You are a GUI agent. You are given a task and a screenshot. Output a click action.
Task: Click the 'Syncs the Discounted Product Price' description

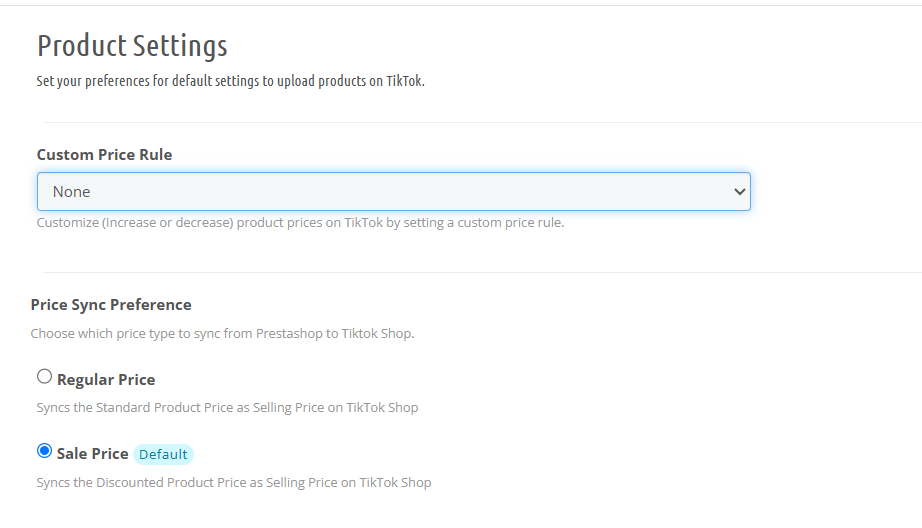(x=233, y=482)
